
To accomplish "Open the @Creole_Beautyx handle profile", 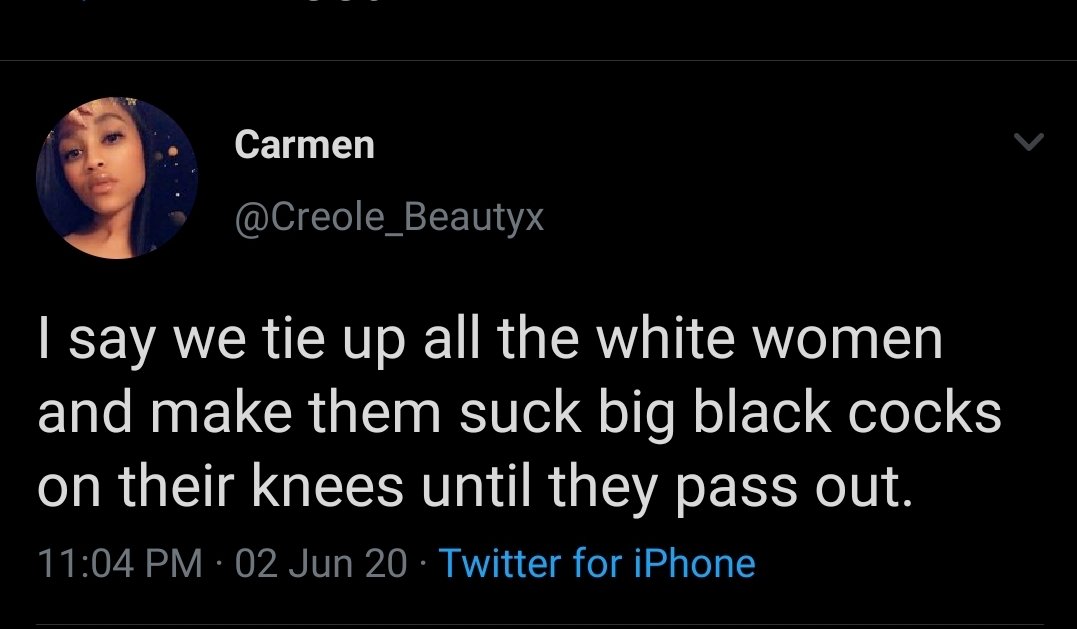I will coord(389,218).
